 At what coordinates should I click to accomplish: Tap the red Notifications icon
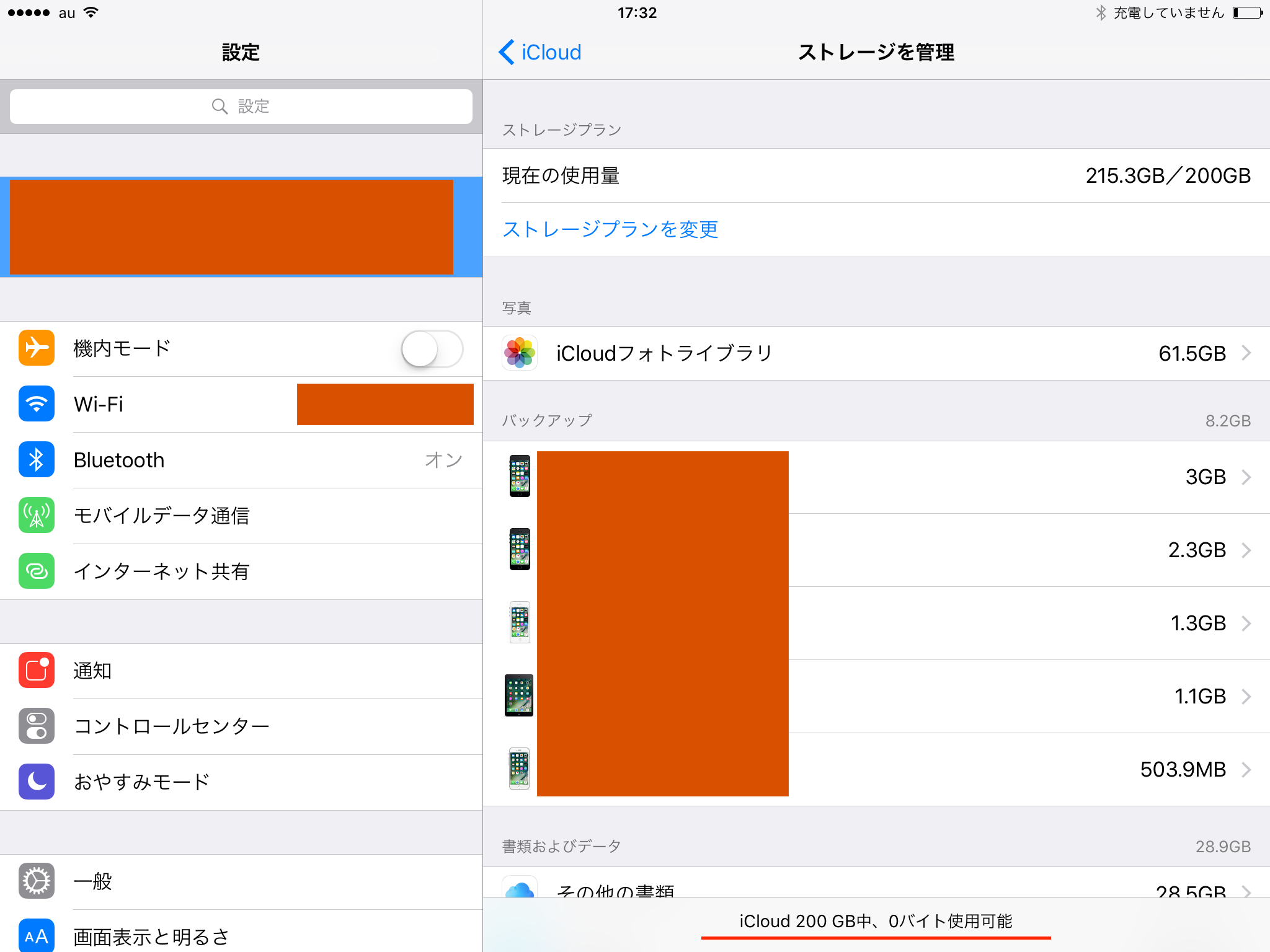coord(37,671)
